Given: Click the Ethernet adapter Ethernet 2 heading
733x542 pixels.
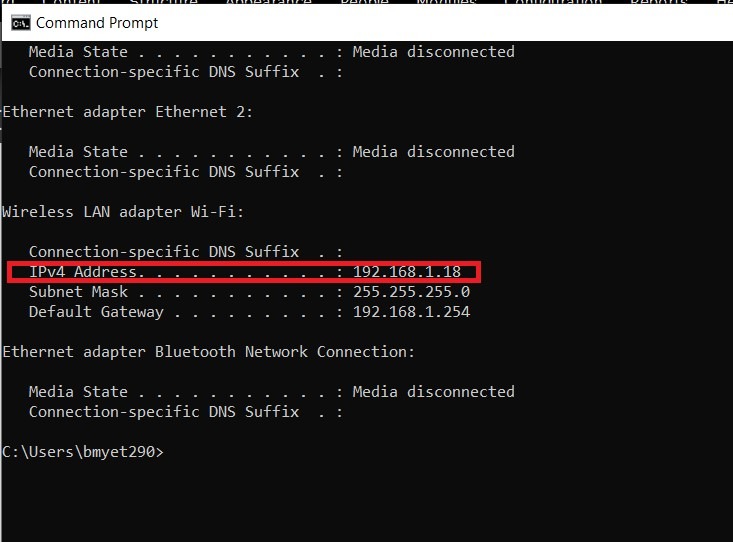Looking at the screenshot, I should point(127,112).
